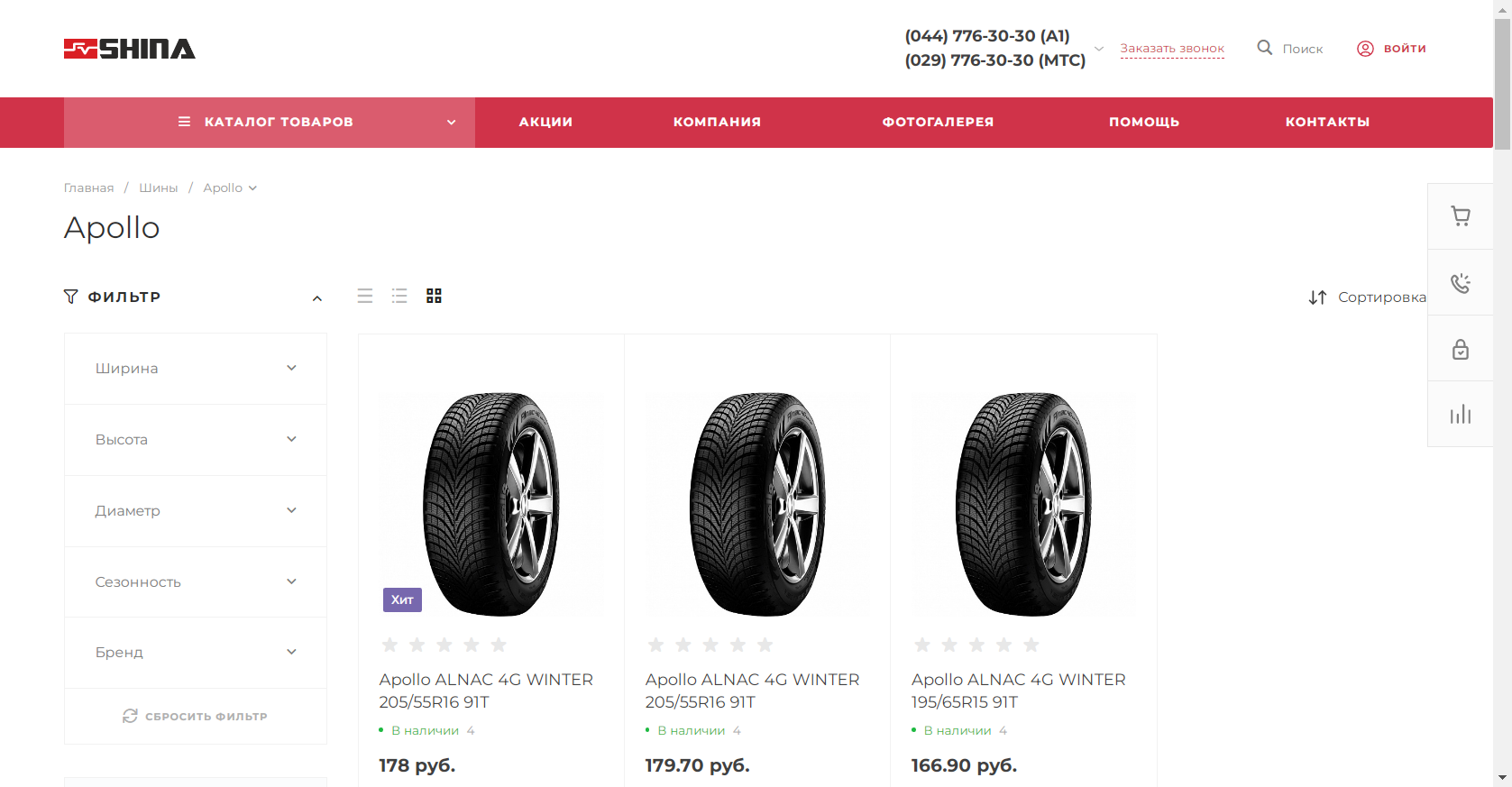Open the Контакты menu item
The image size is (1512, 787).
(1327, 122)
